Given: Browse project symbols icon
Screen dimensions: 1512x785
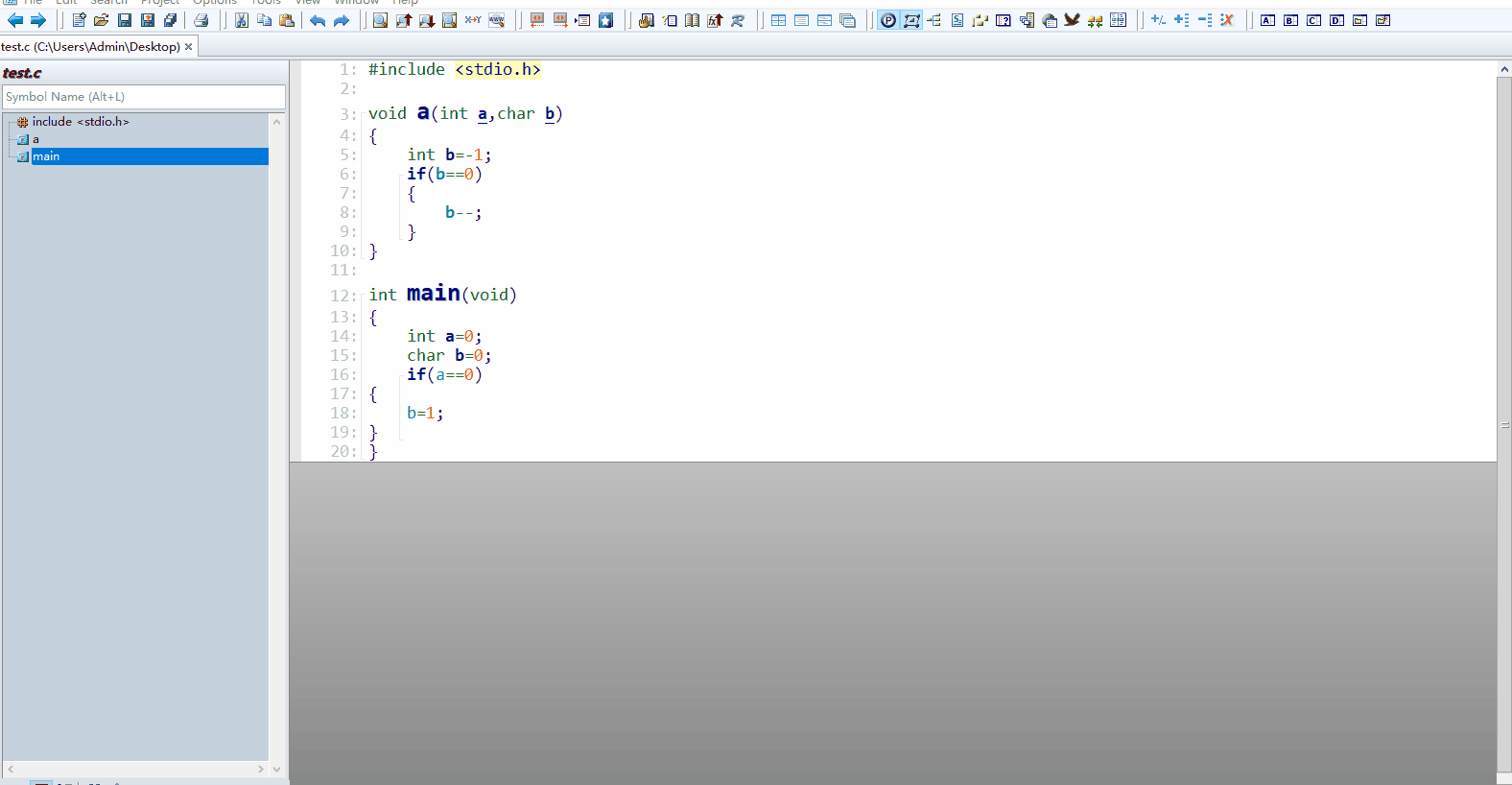Looking at the screenshot, I should [x=647, y=20].
